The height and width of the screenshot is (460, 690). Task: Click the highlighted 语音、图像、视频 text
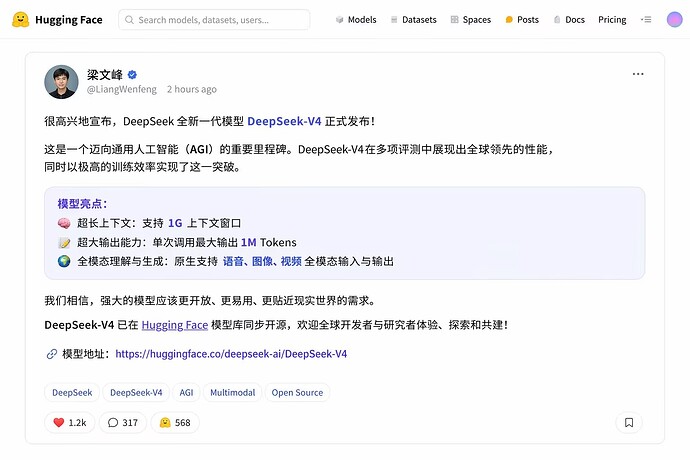pyautogui.click(x=262, y=261)
